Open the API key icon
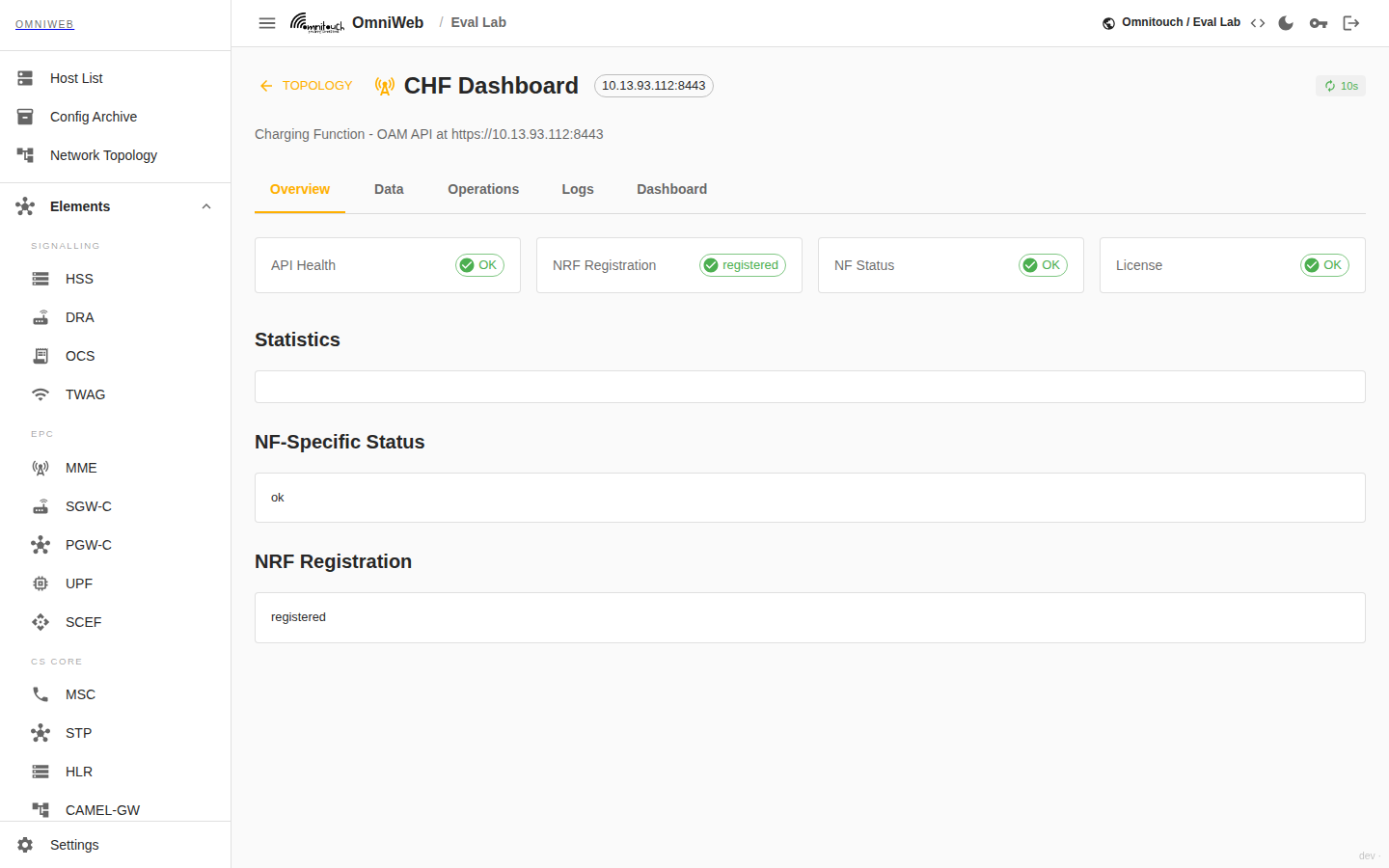The height and width of the screenshot is (868, 1389). [1319, 23]
